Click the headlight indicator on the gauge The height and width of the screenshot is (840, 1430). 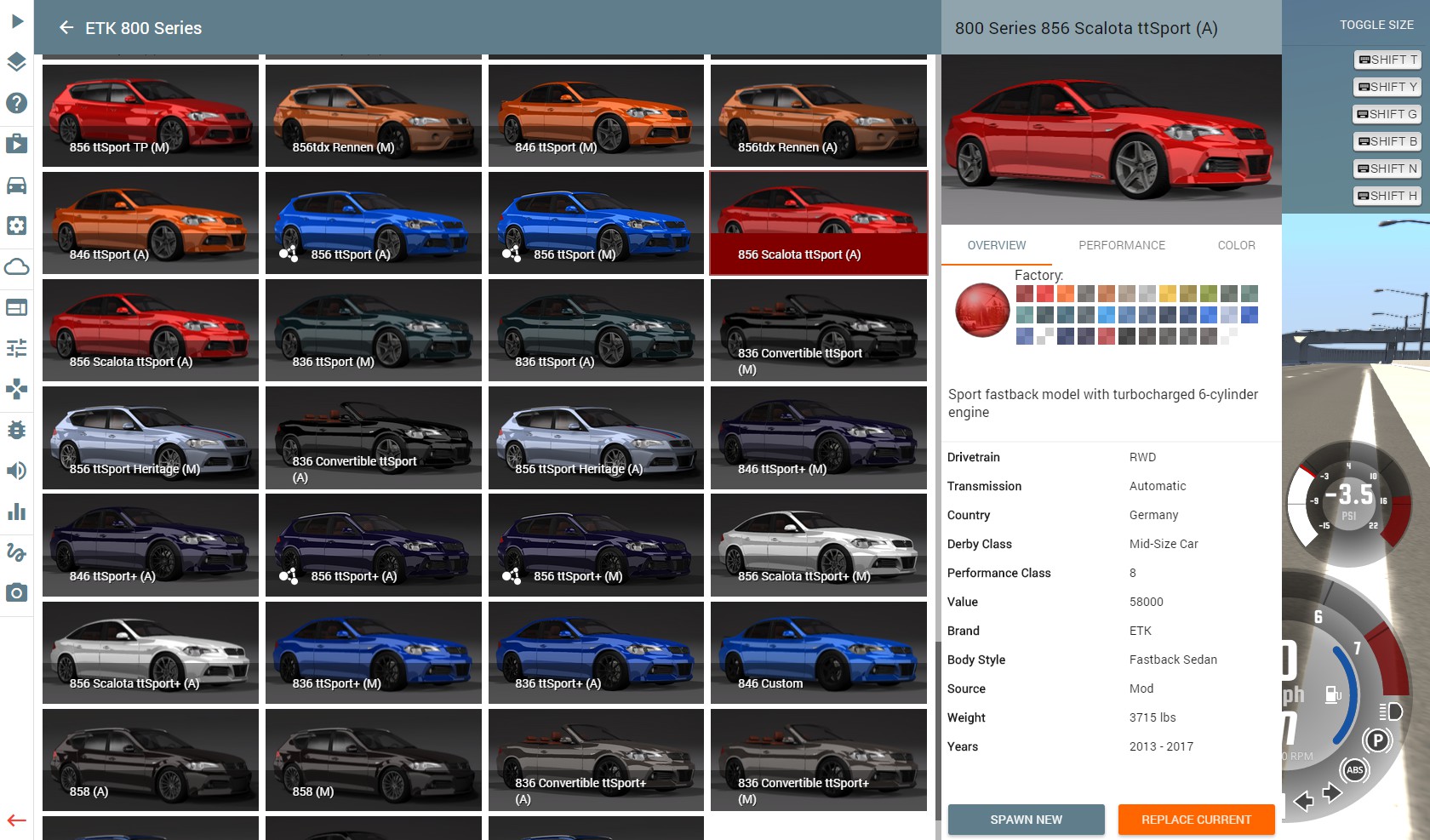(1390, 711)
